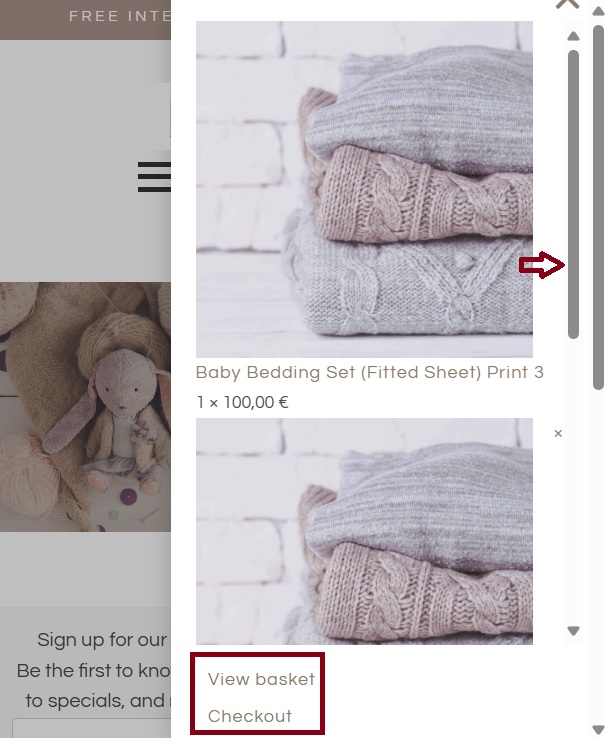Click the Sign up for our newsletter heading
Viewport: 605px width, 738px height.
(x=102, y=640)
